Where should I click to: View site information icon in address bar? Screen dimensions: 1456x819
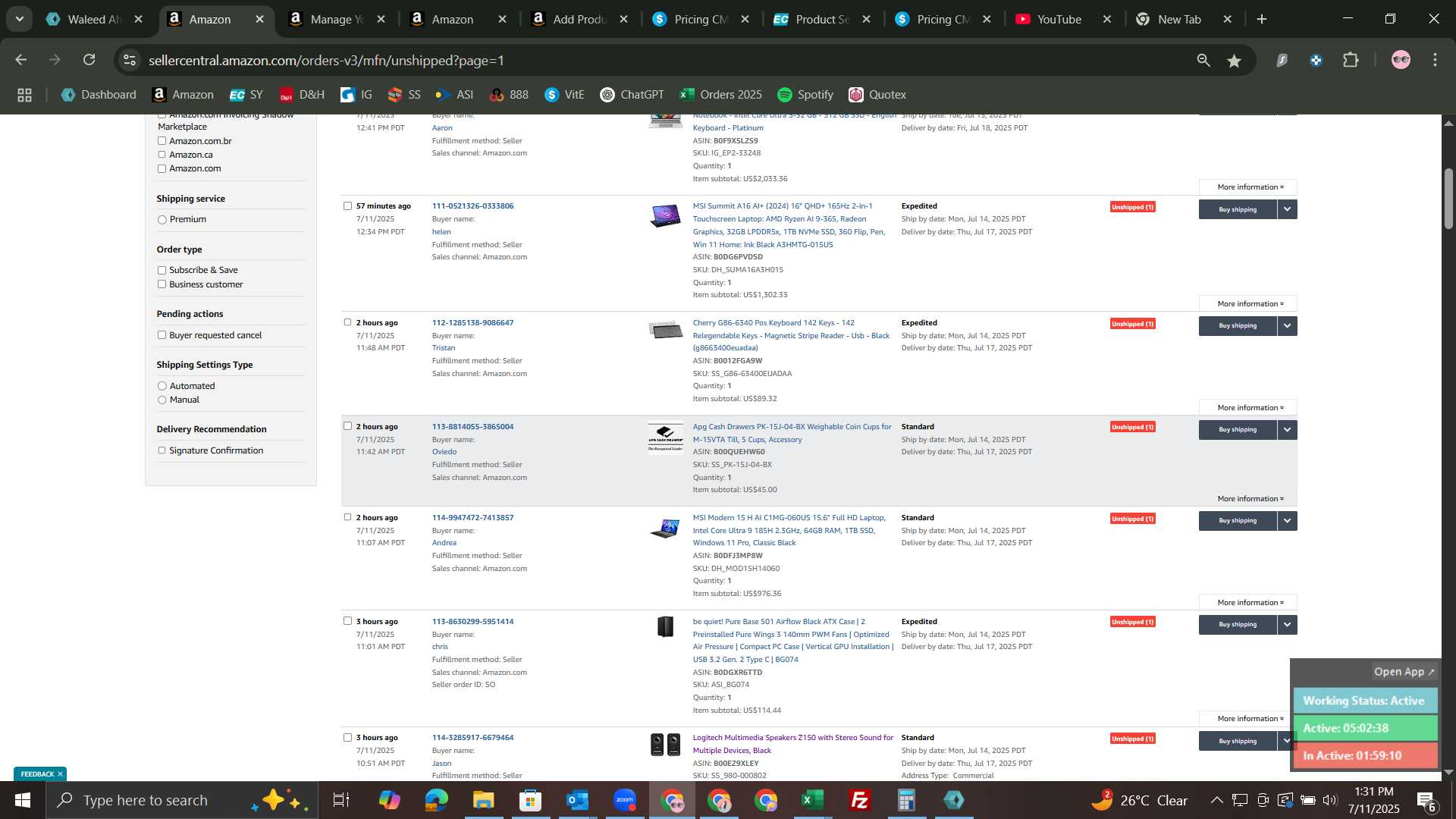coord(130,60)
